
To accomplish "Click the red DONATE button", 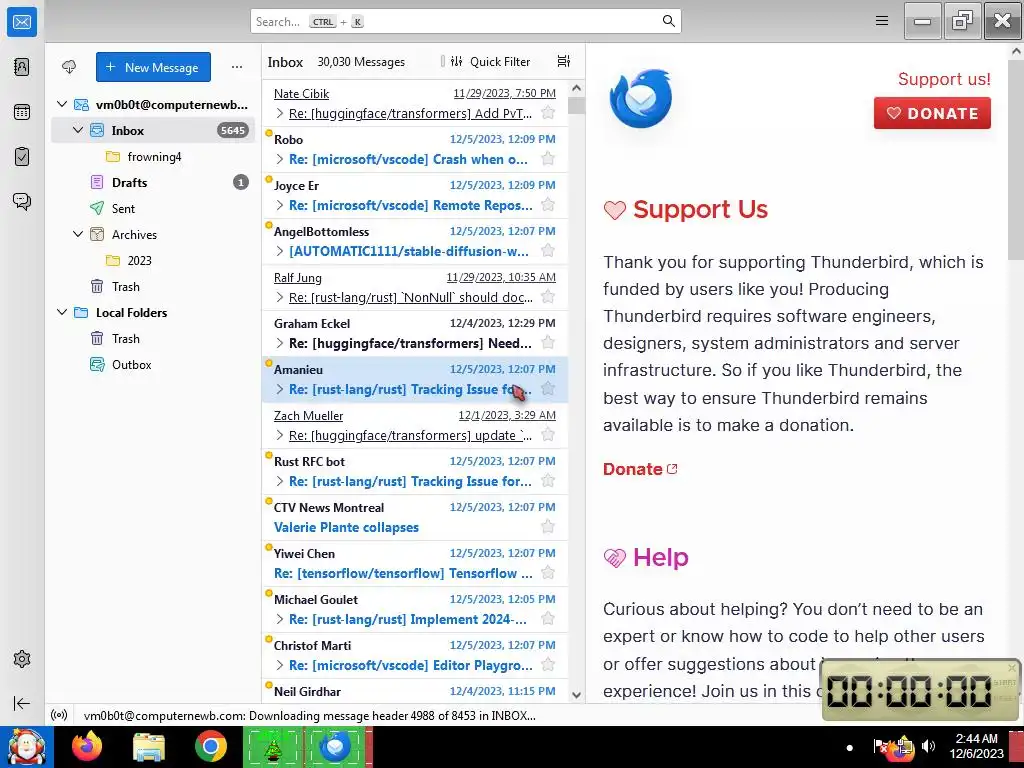I will tap(932, 113).
